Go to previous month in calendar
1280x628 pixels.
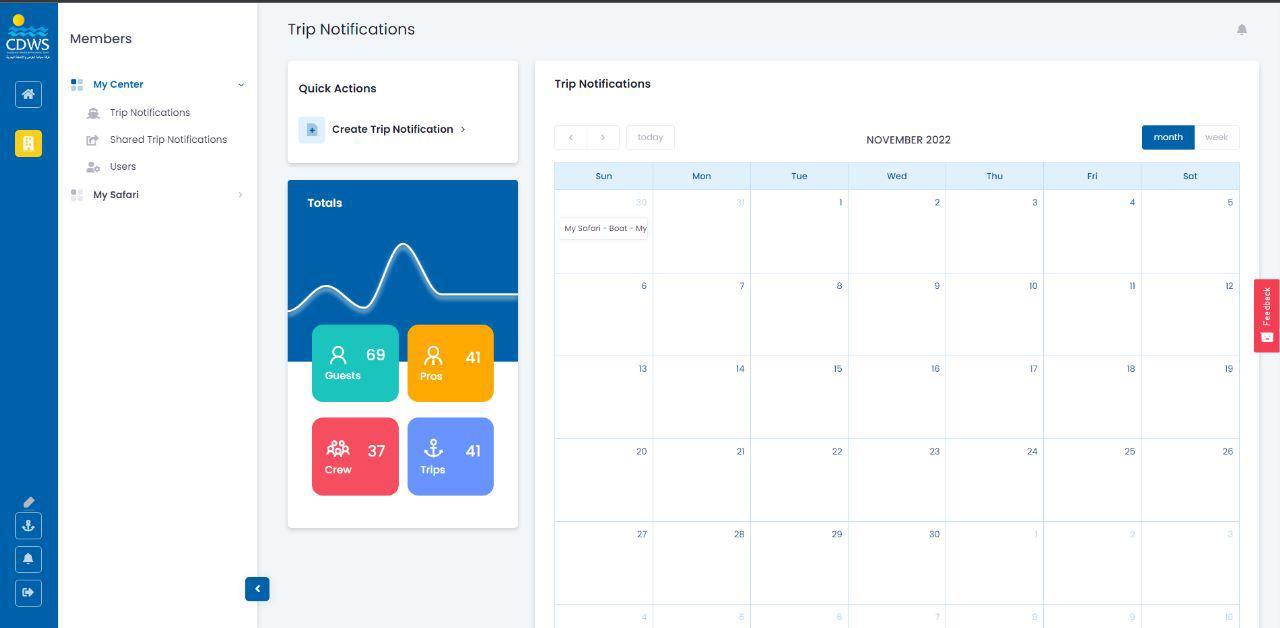(571, 137)
